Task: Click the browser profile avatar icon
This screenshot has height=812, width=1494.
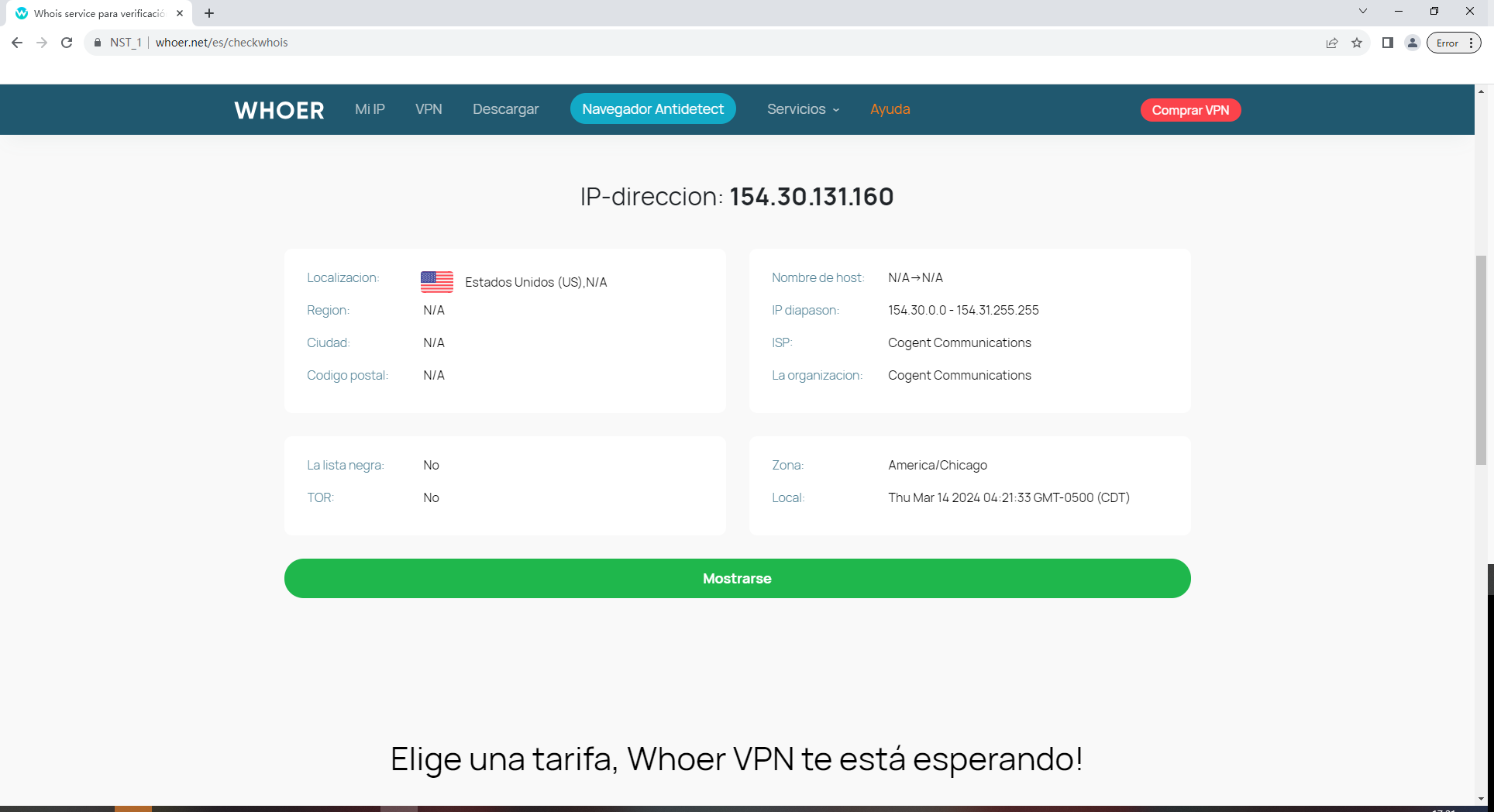Action: 1411,43
